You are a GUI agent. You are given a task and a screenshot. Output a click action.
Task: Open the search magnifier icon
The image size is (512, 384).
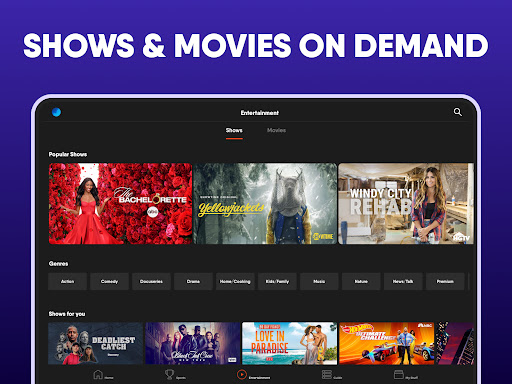coord(458,112)
